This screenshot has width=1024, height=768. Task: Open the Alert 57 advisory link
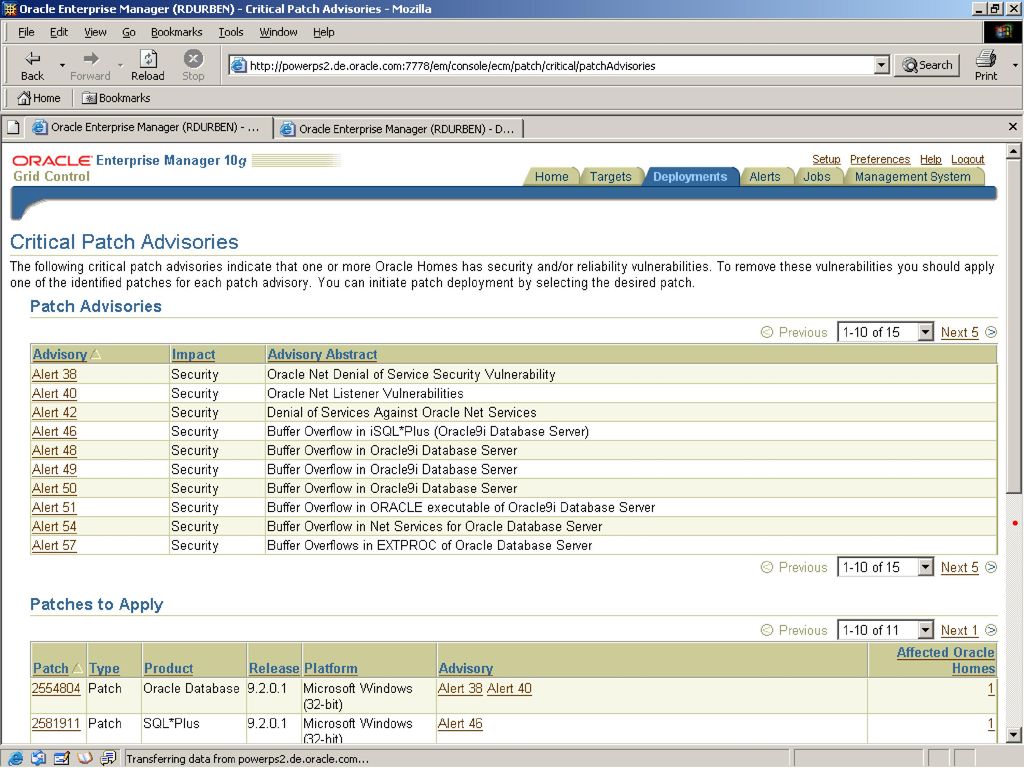(x=54, y=545)
